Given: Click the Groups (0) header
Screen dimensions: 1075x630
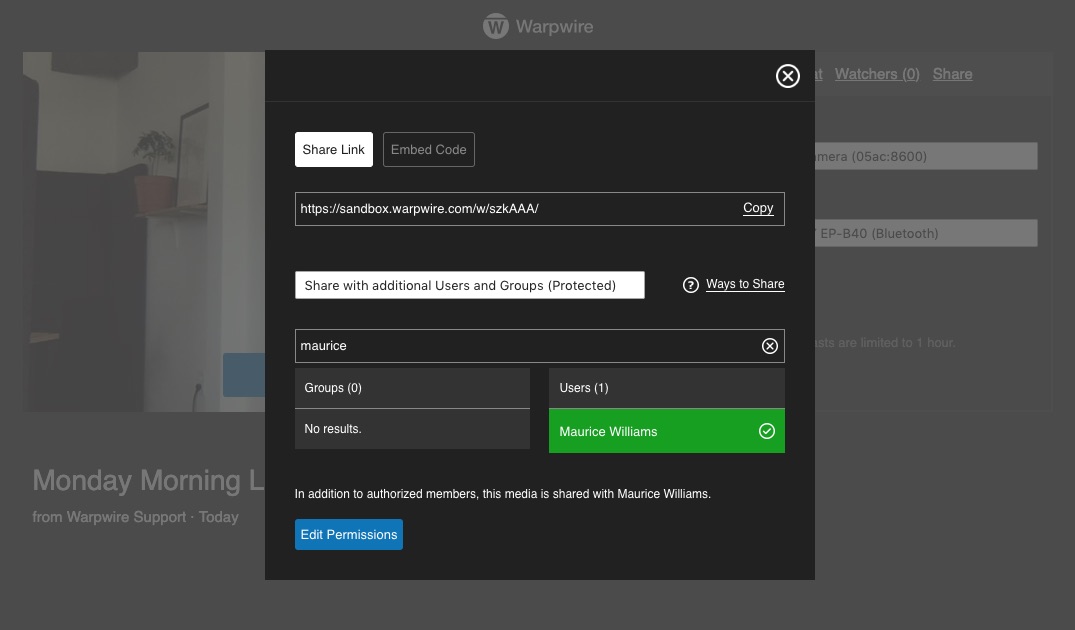Looking at the screenshot, I should point(412,388).
